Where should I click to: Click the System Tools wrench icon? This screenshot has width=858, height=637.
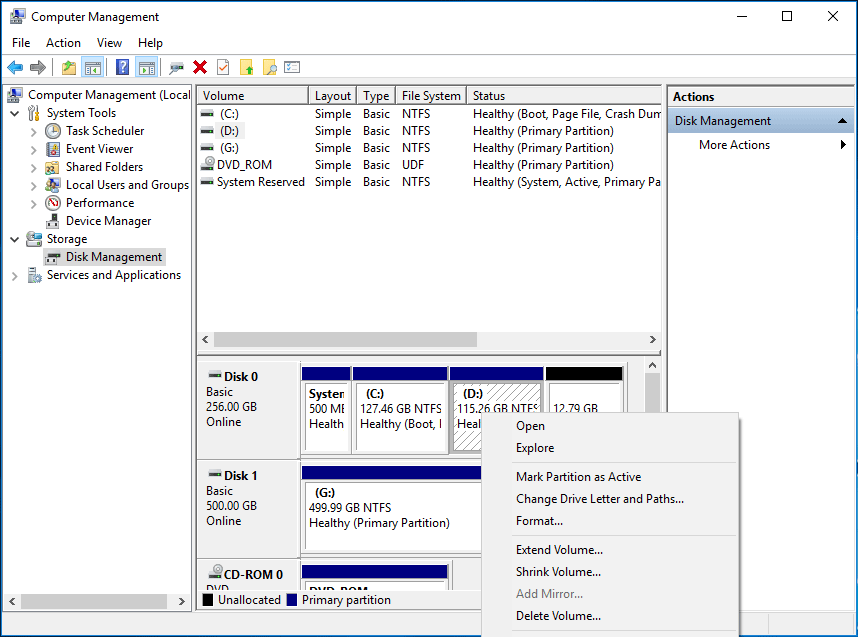tap(34, 113)
